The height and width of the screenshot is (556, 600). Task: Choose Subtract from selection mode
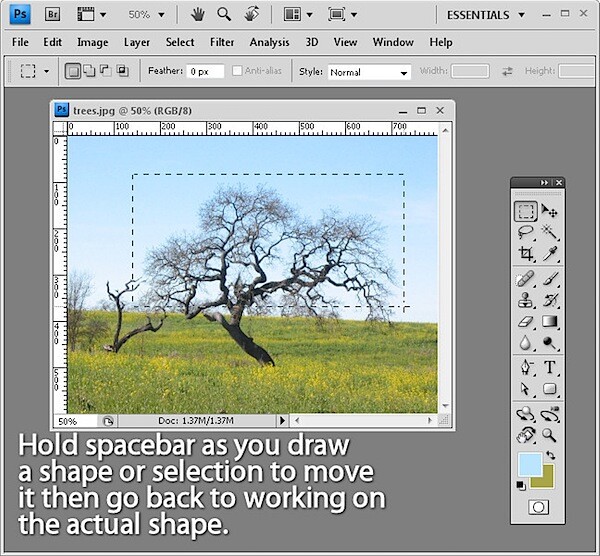pos(106,71)
